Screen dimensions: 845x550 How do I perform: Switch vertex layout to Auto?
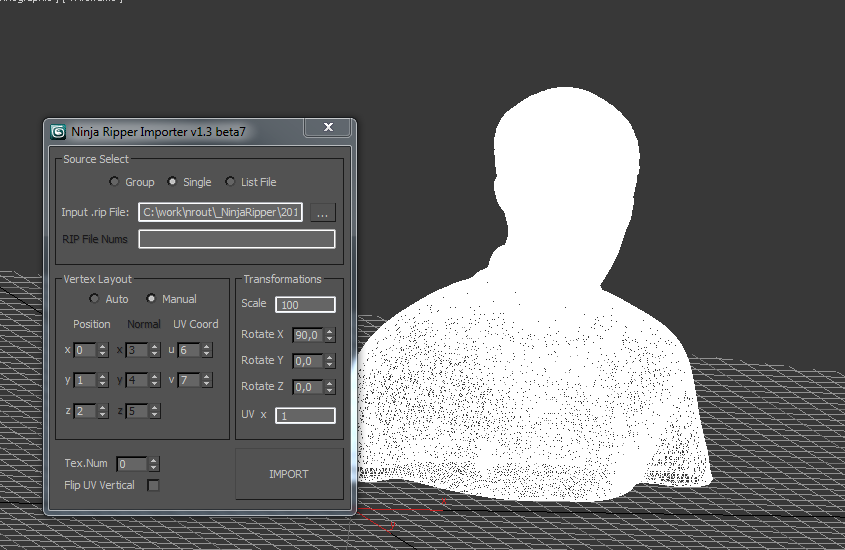click(x=94, y=299)
